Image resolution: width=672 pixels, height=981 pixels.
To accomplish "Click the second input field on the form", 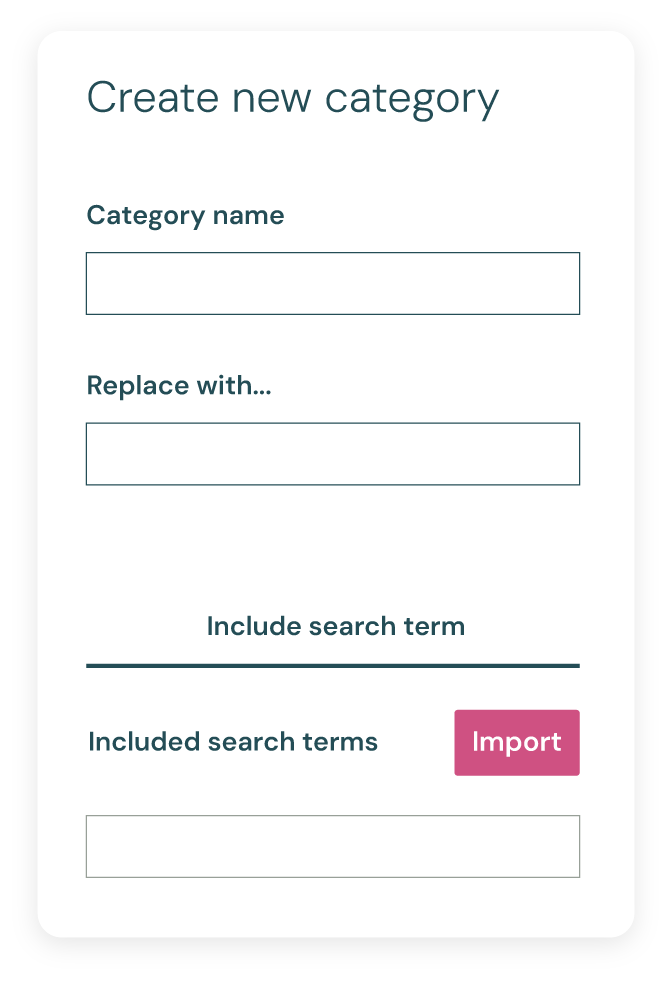I will click(x=333, y=453).
